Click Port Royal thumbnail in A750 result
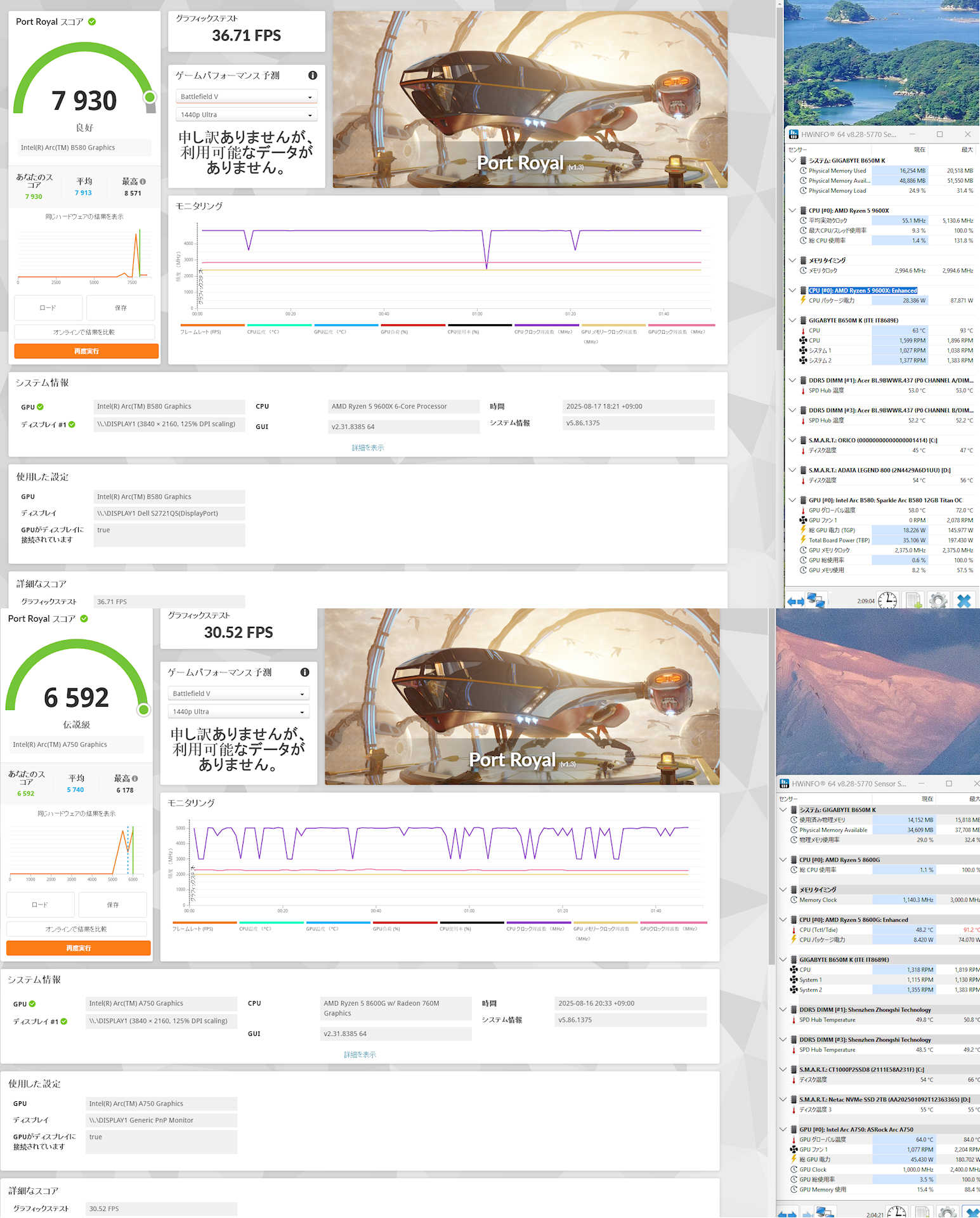The height and width of the screenshot is (1218, 980). (522, 696)
